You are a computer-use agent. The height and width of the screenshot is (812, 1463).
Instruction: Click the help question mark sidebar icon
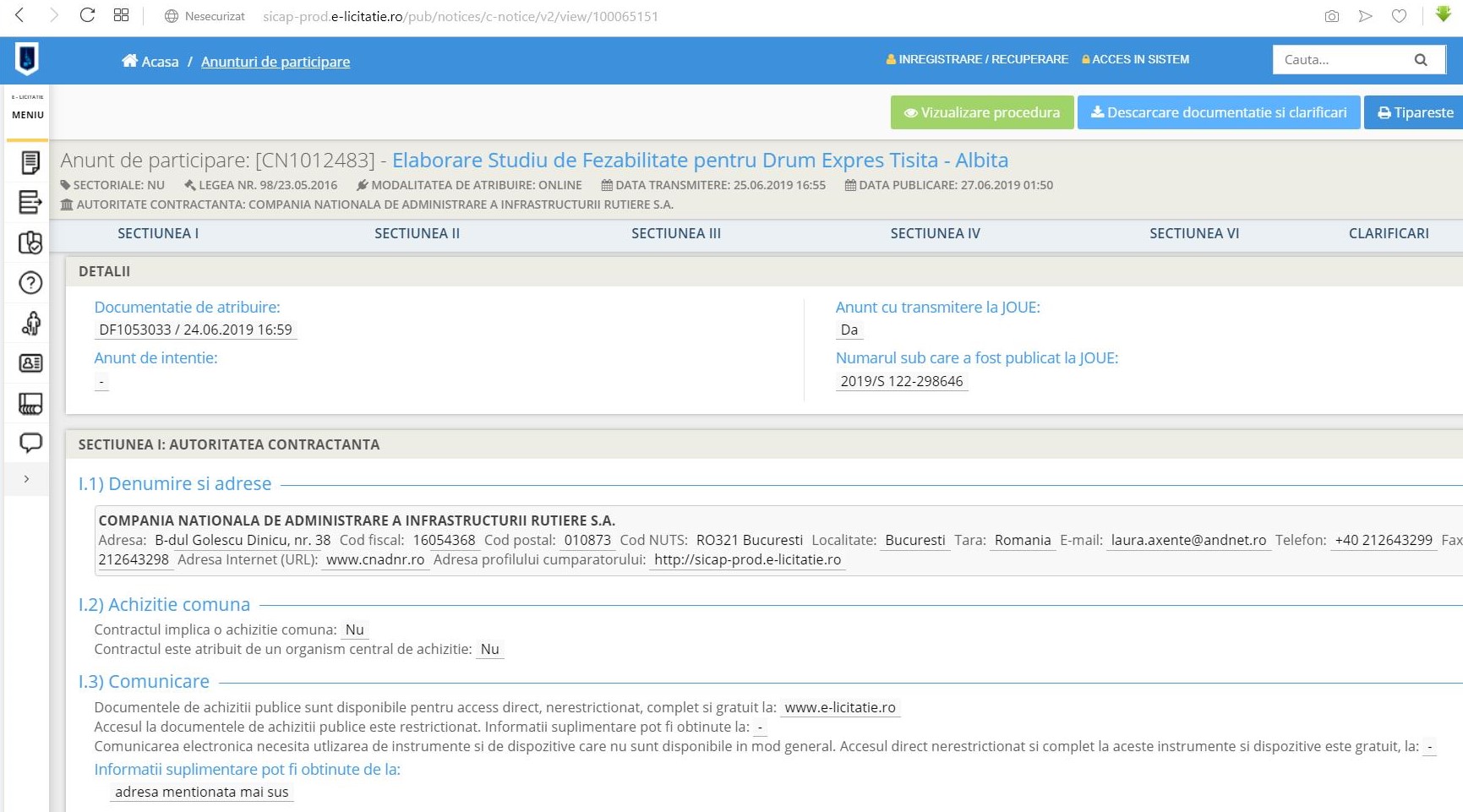[30, 282]
